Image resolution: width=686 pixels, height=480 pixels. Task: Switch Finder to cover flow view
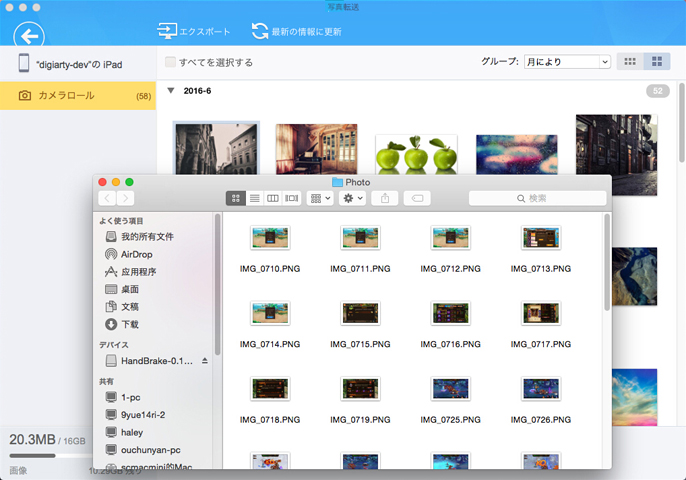pyautogui.click(x=291, y=198)
